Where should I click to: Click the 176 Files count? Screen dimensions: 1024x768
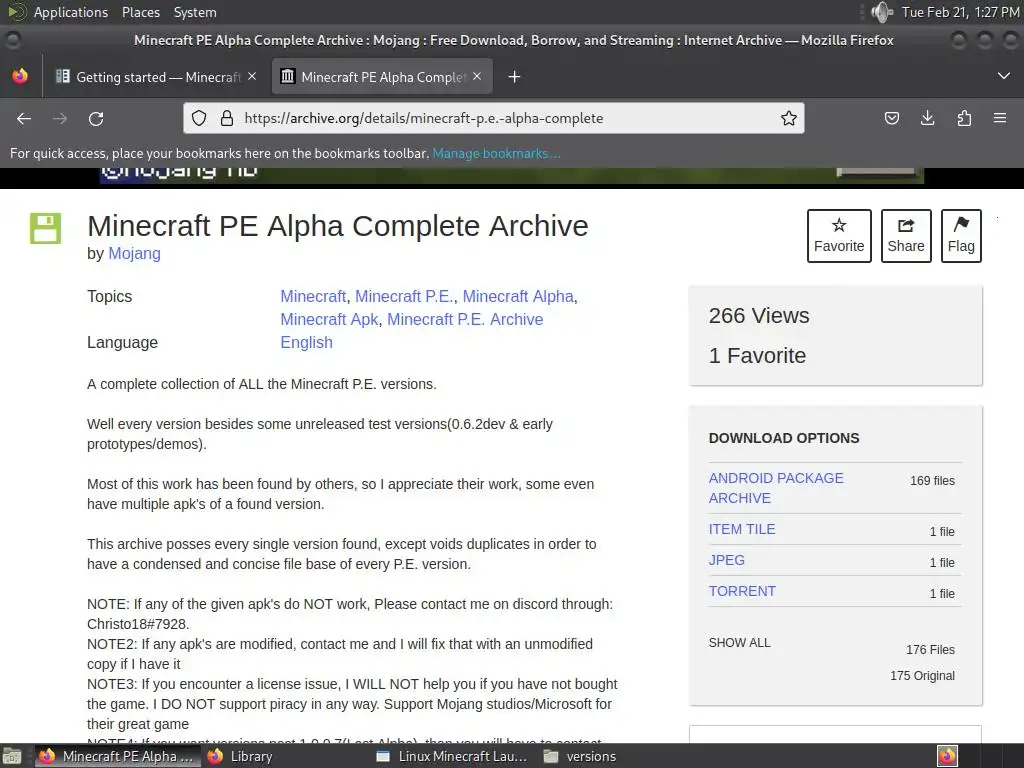pyautogui.click(x=930, y=650)
